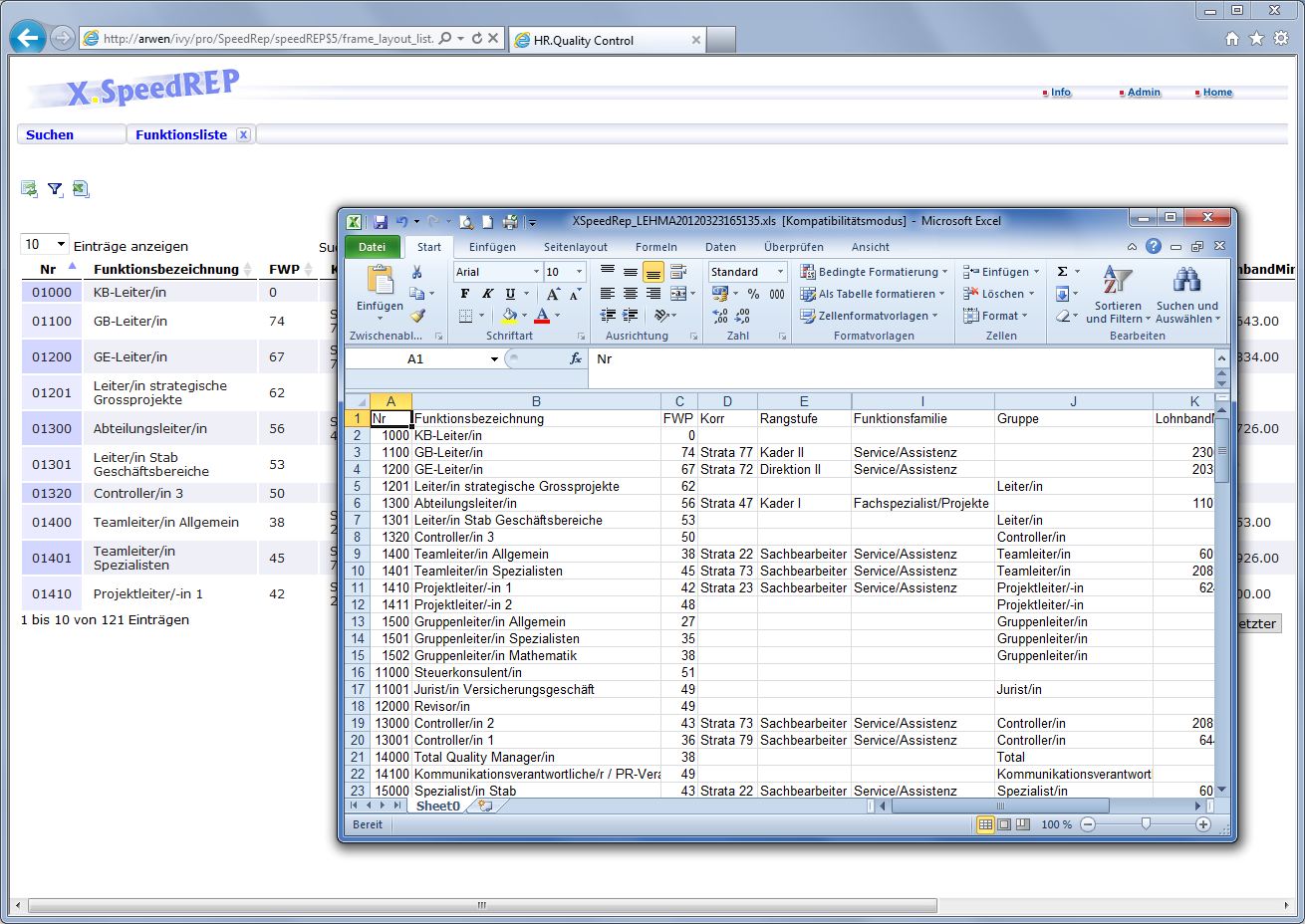Open the font size 10 dropdown
The width and height of the screenshot is (1305, 924).
579,272
